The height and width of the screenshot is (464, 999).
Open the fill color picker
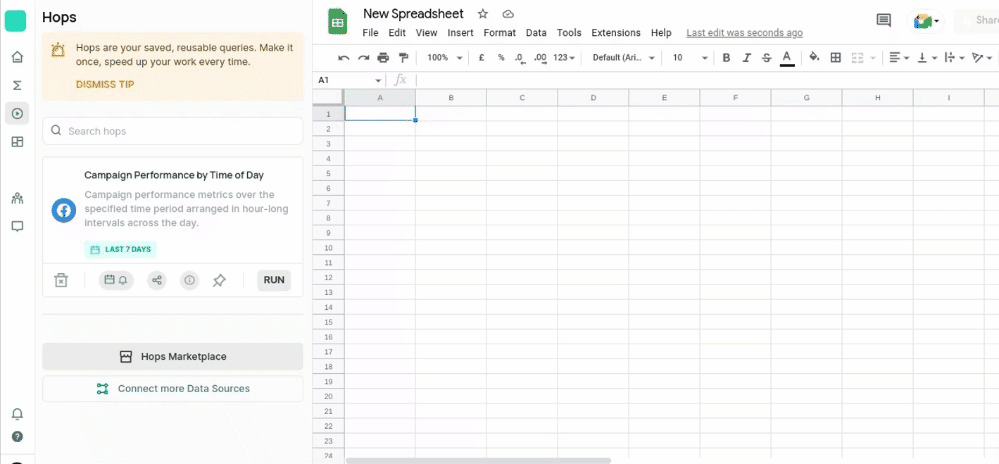(814, 57)
